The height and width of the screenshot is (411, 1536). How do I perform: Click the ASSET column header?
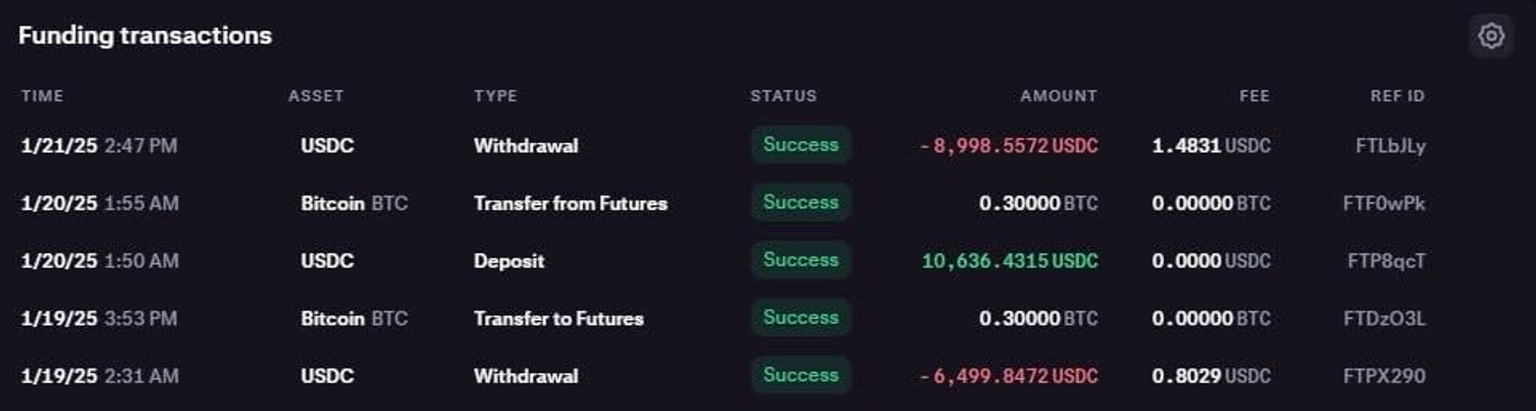click(316, 96)
